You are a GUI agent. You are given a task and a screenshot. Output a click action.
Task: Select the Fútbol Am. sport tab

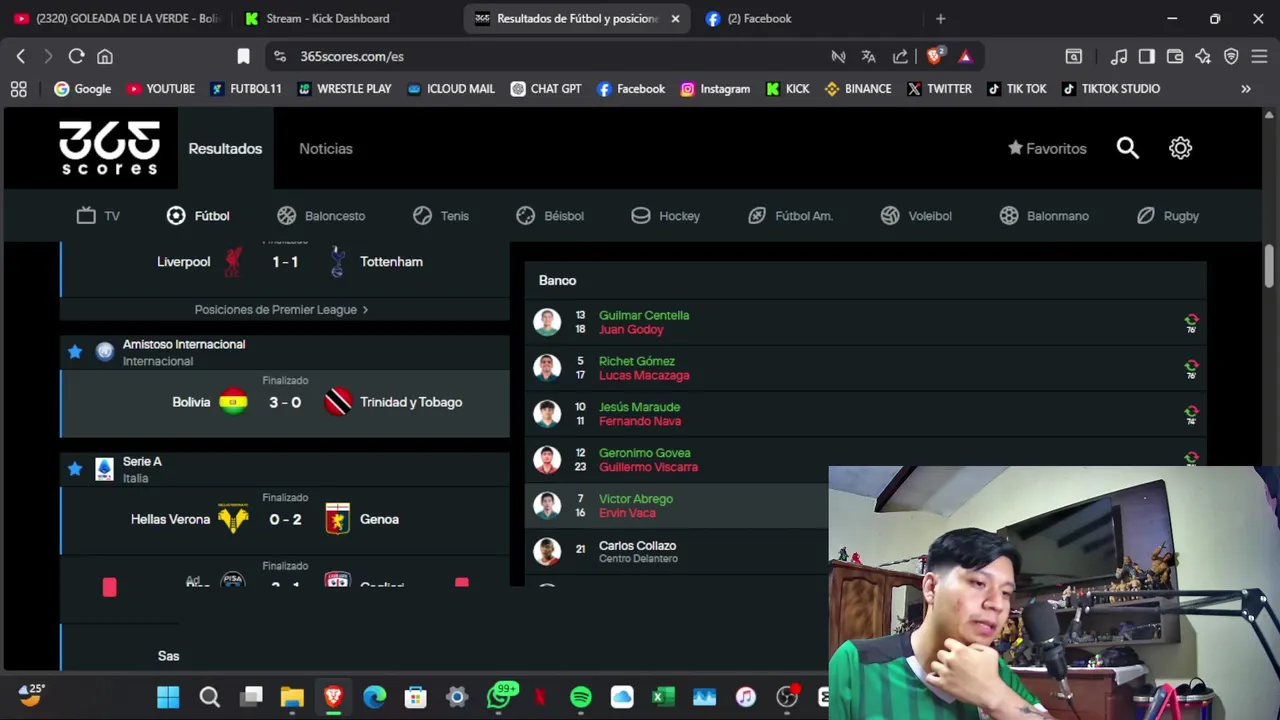click(x=790, y=215)
